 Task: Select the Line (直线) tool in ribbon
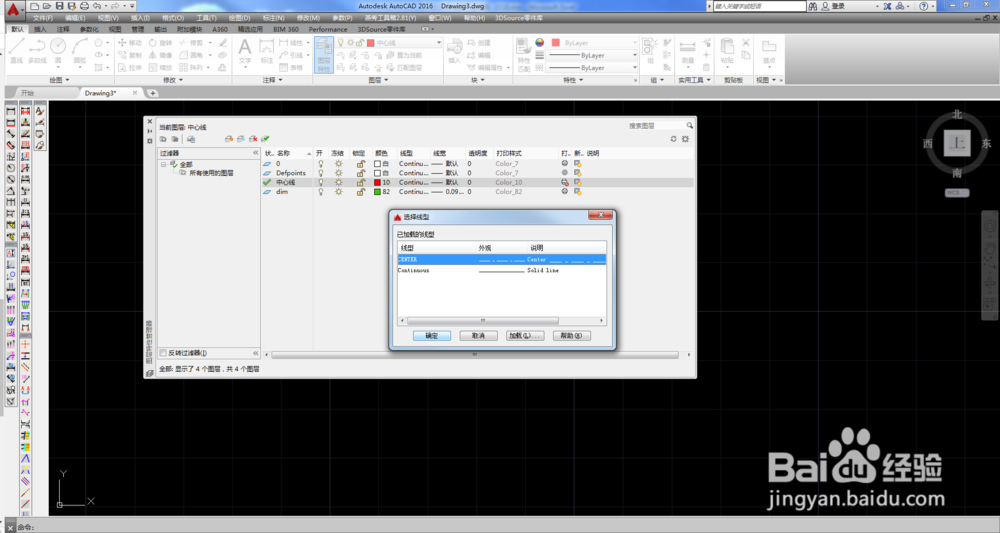pos(17,50)
